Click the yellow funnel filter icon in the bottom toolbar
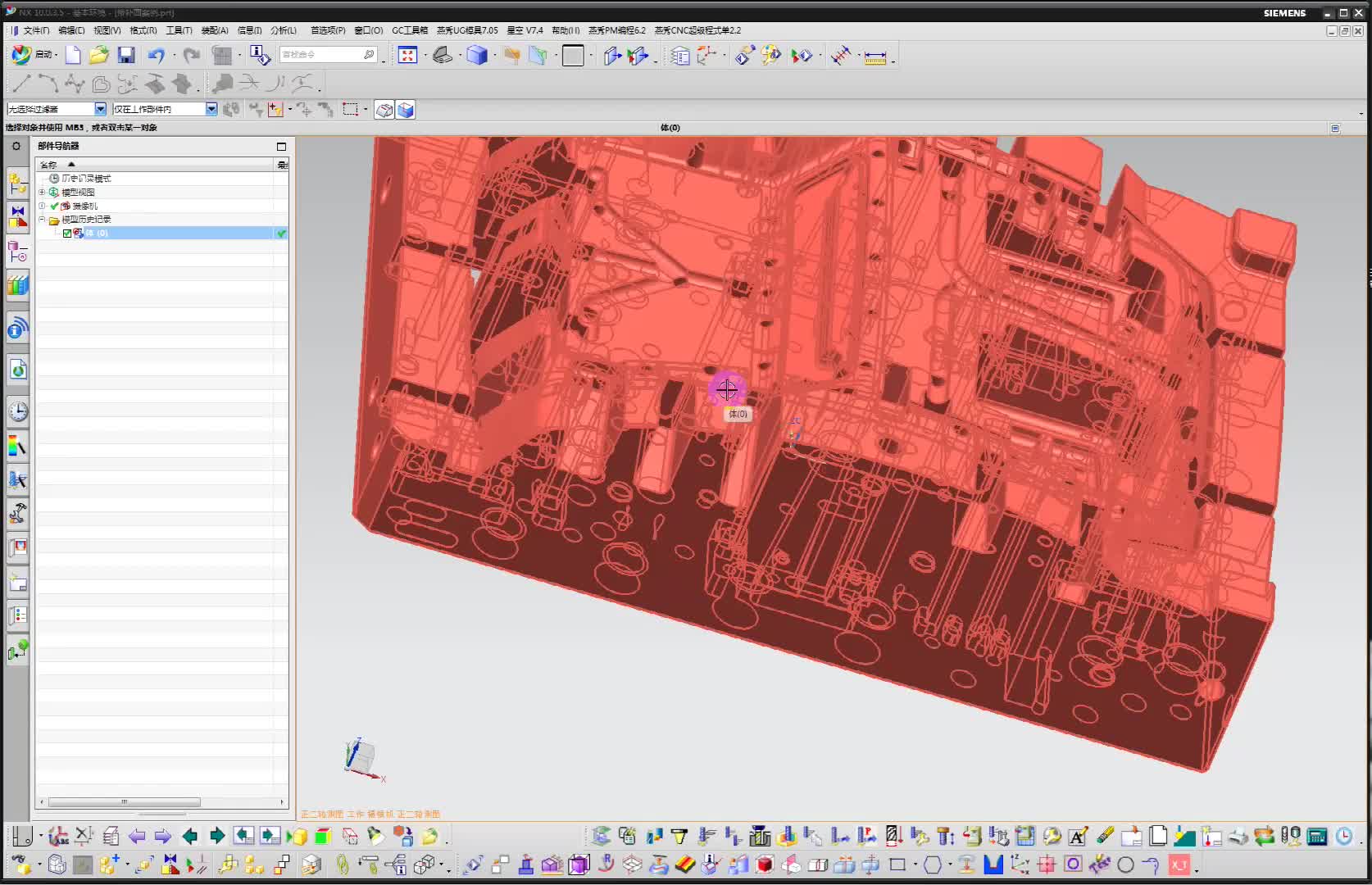1372x885 pixels. [x=679, y=837]
